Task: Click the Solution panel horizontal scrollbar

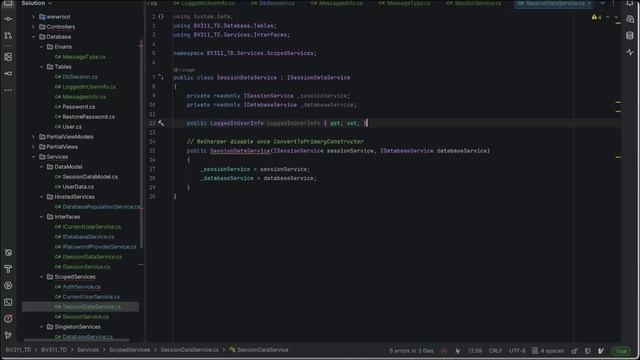Action: [x=77, y=340]
